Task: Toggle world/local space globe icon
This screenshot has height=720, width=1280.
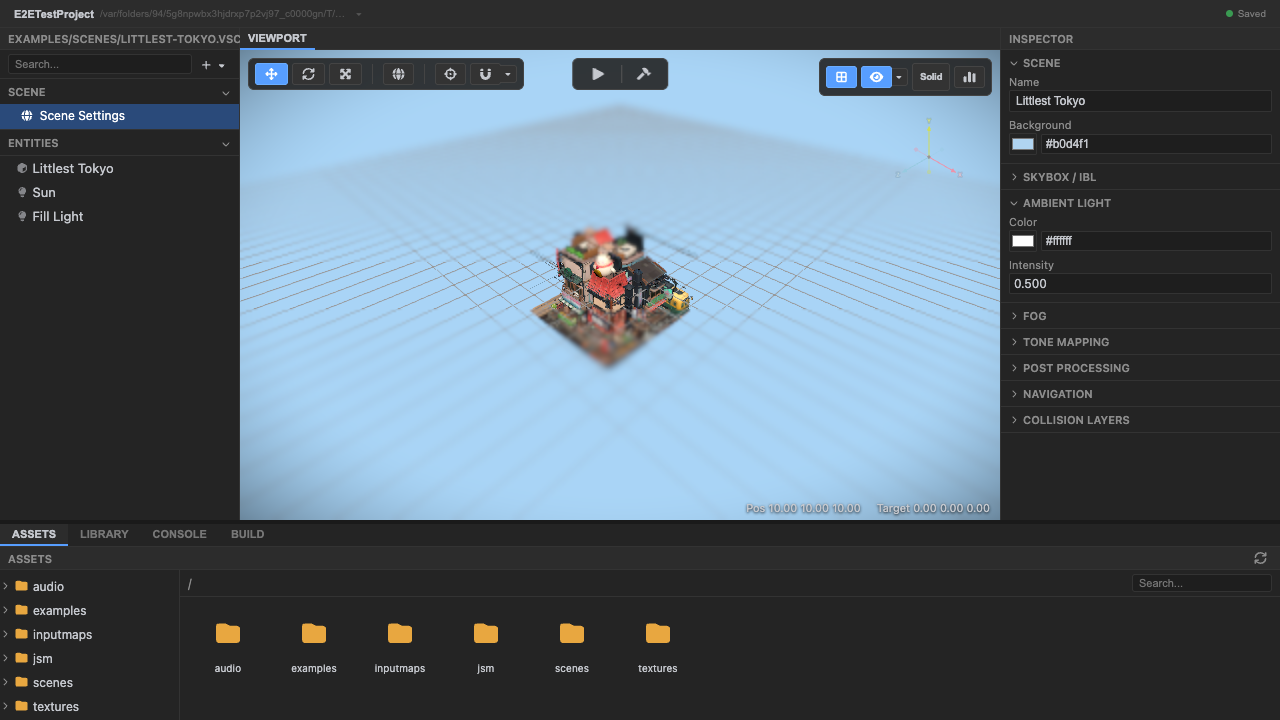Action: 398,74
